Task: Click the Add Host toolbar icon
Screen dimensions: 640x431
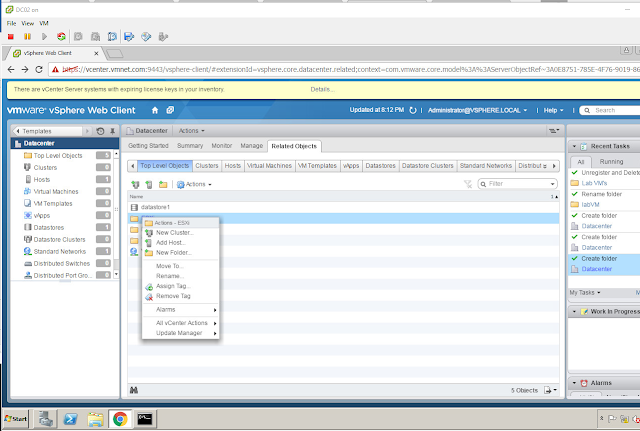Action: point(149,184)
